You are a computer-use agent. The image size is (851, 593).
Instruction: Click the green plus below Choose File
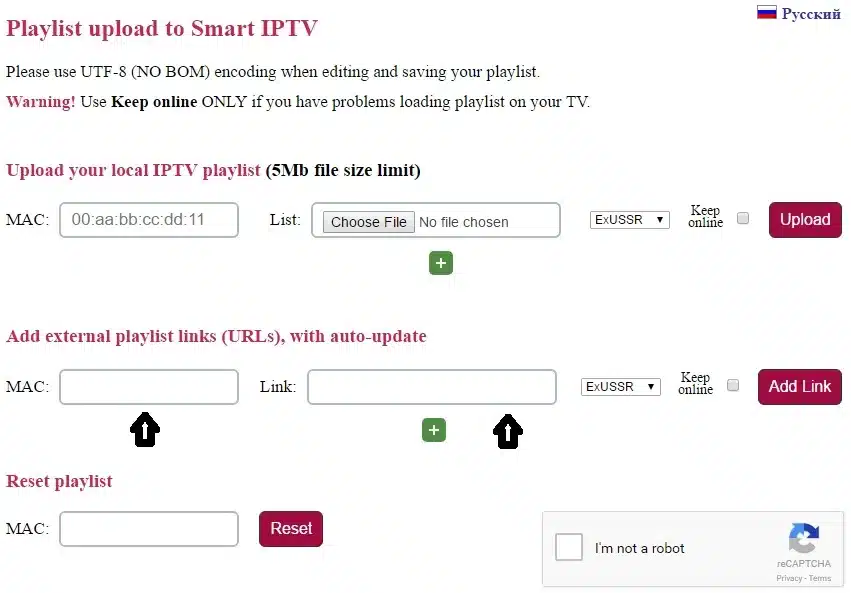[441, 263]
